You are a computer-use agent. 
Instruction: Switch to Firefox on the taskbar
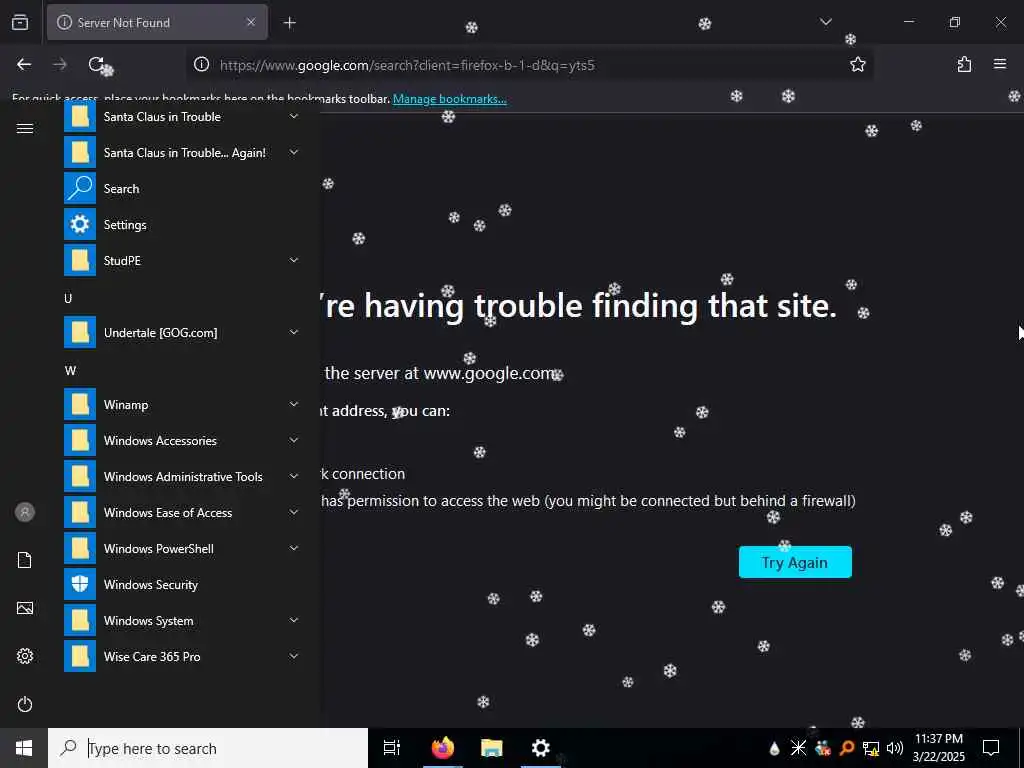(442, 748)
